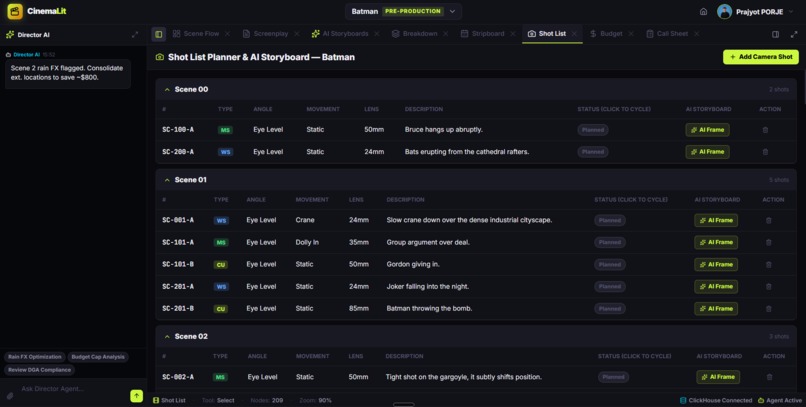Toggle the right side panel icon

pos(775,34)
